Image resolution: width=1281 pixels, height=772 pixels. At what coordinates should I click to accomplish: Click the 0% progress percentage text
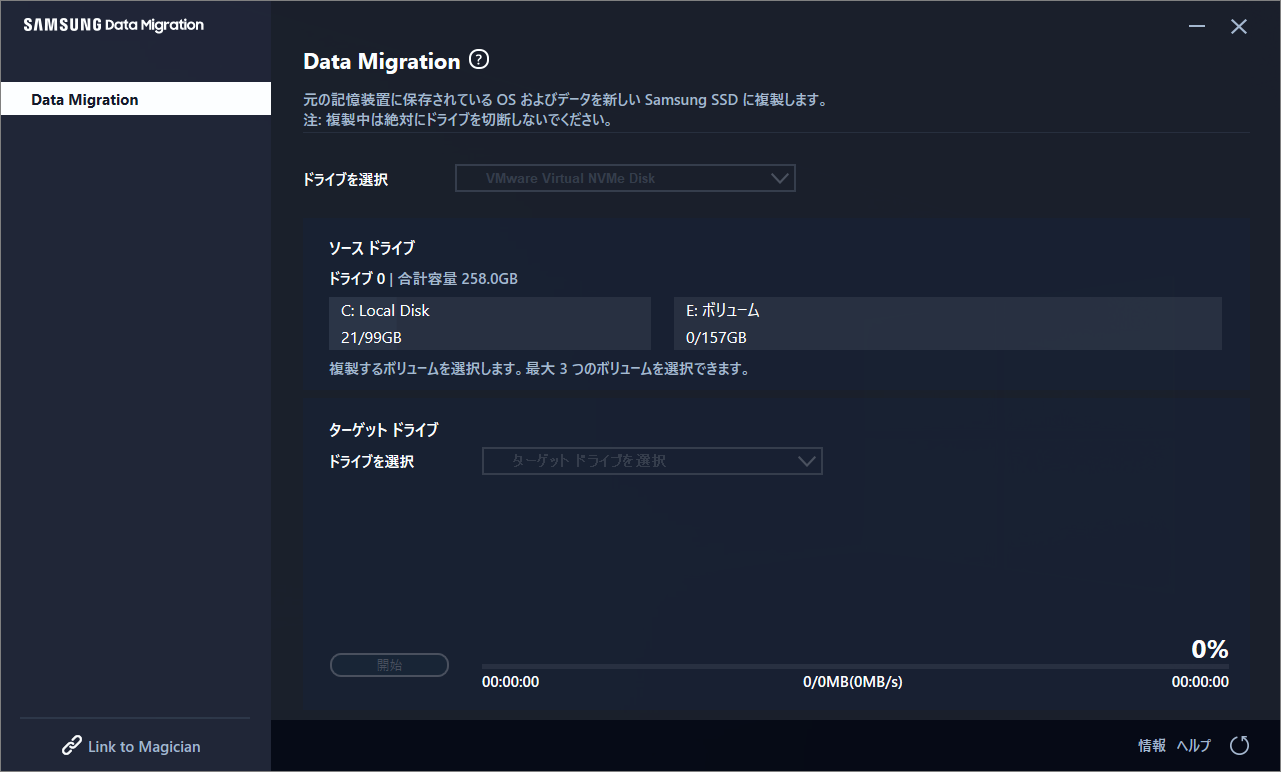pyautogui.click(x=1210, y=649)
